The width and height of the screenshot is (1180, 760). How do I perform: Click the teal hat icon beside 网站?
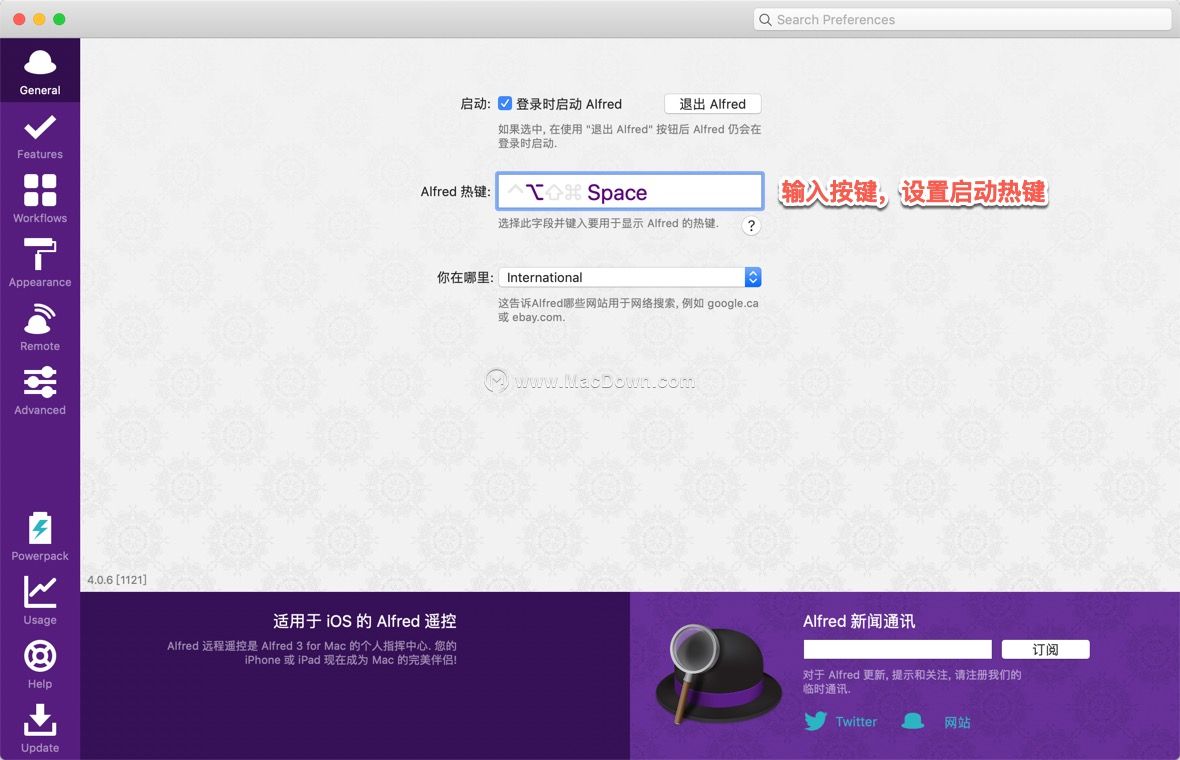point(913,721)
